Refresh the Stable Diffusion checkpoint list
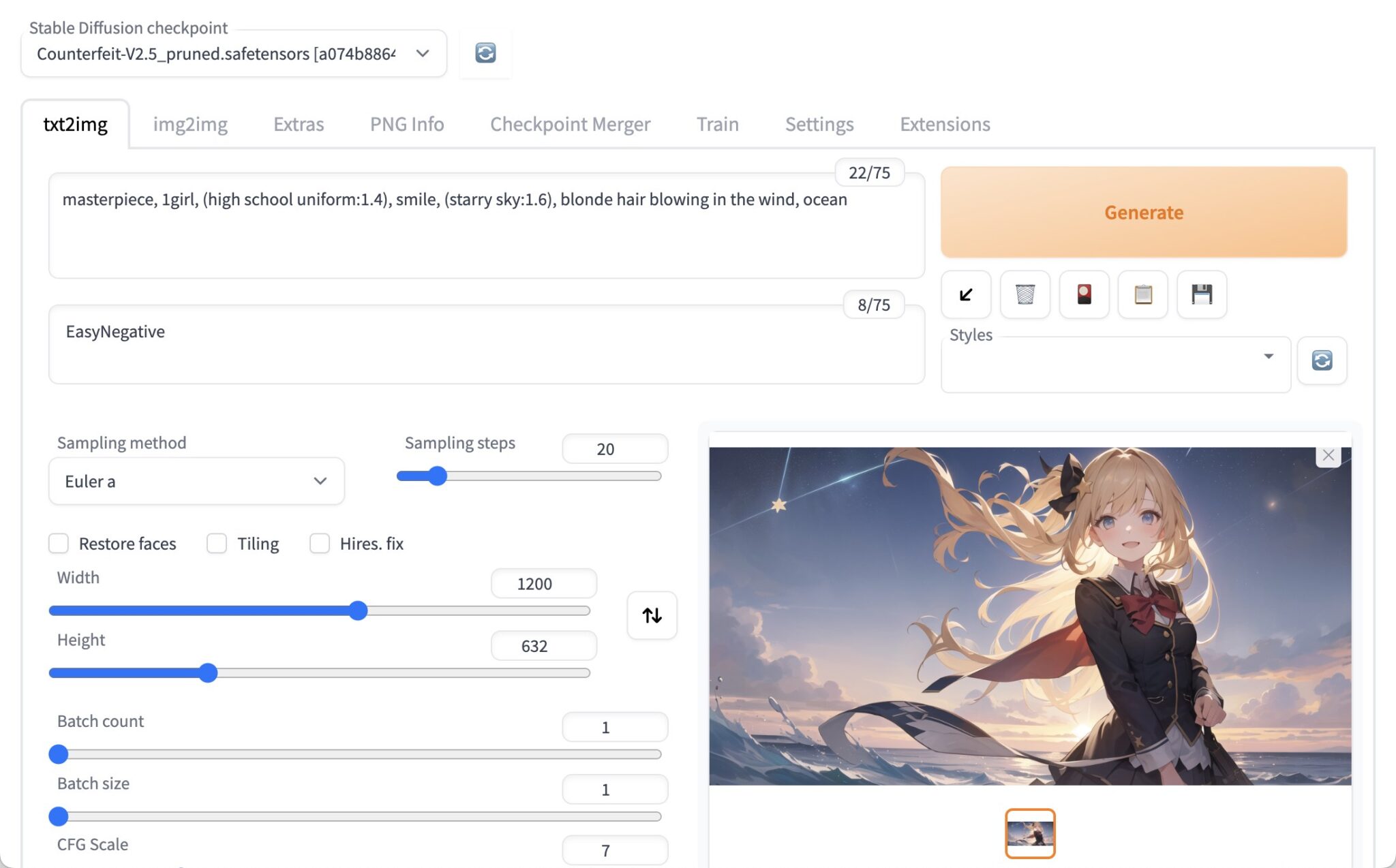Screen dimensions: 1396x868 tap(485, 53)
